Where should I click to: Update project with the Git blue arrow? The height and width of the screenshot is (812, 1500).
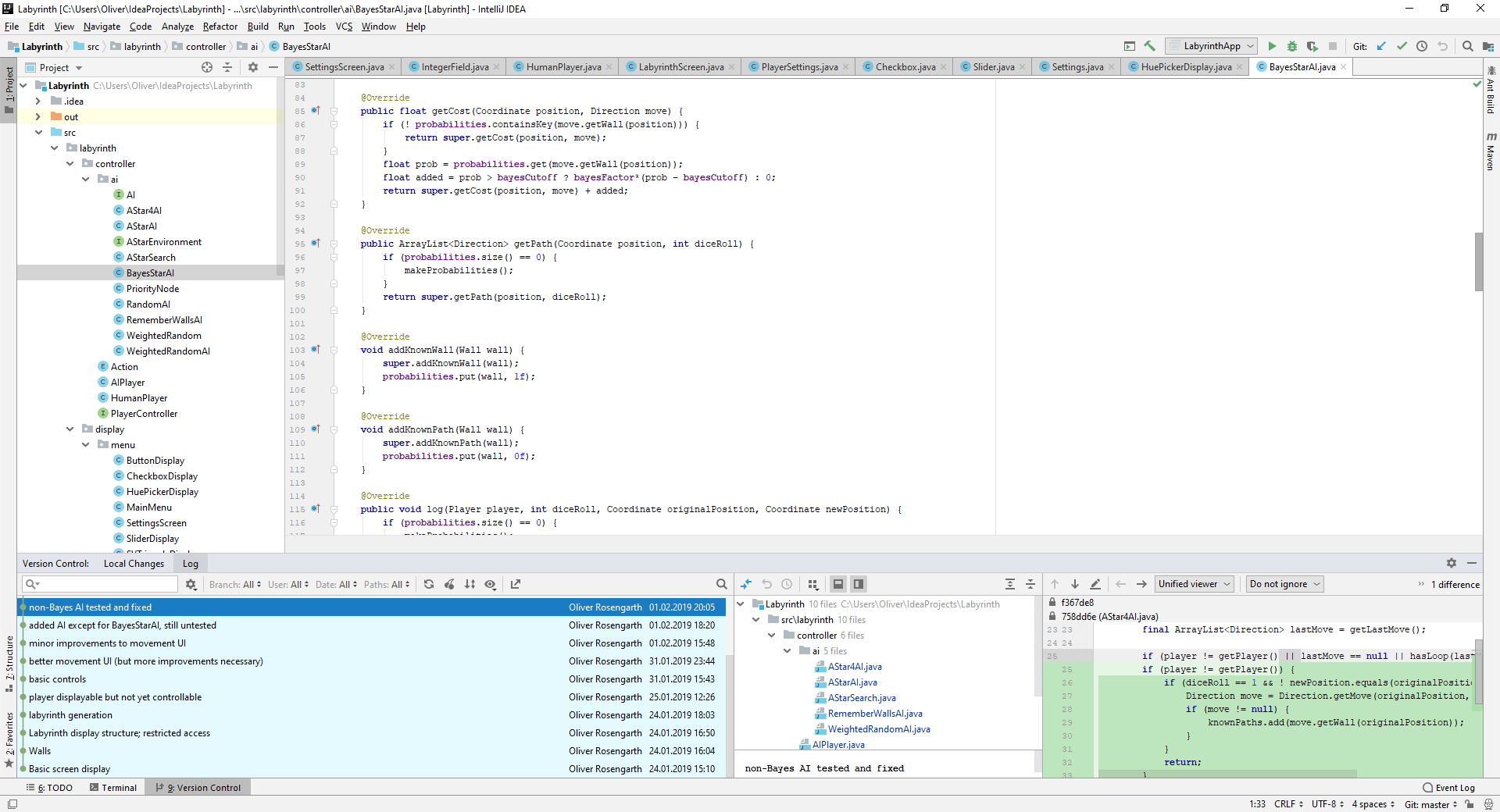pyautogui.click(x=1381, y=47)
